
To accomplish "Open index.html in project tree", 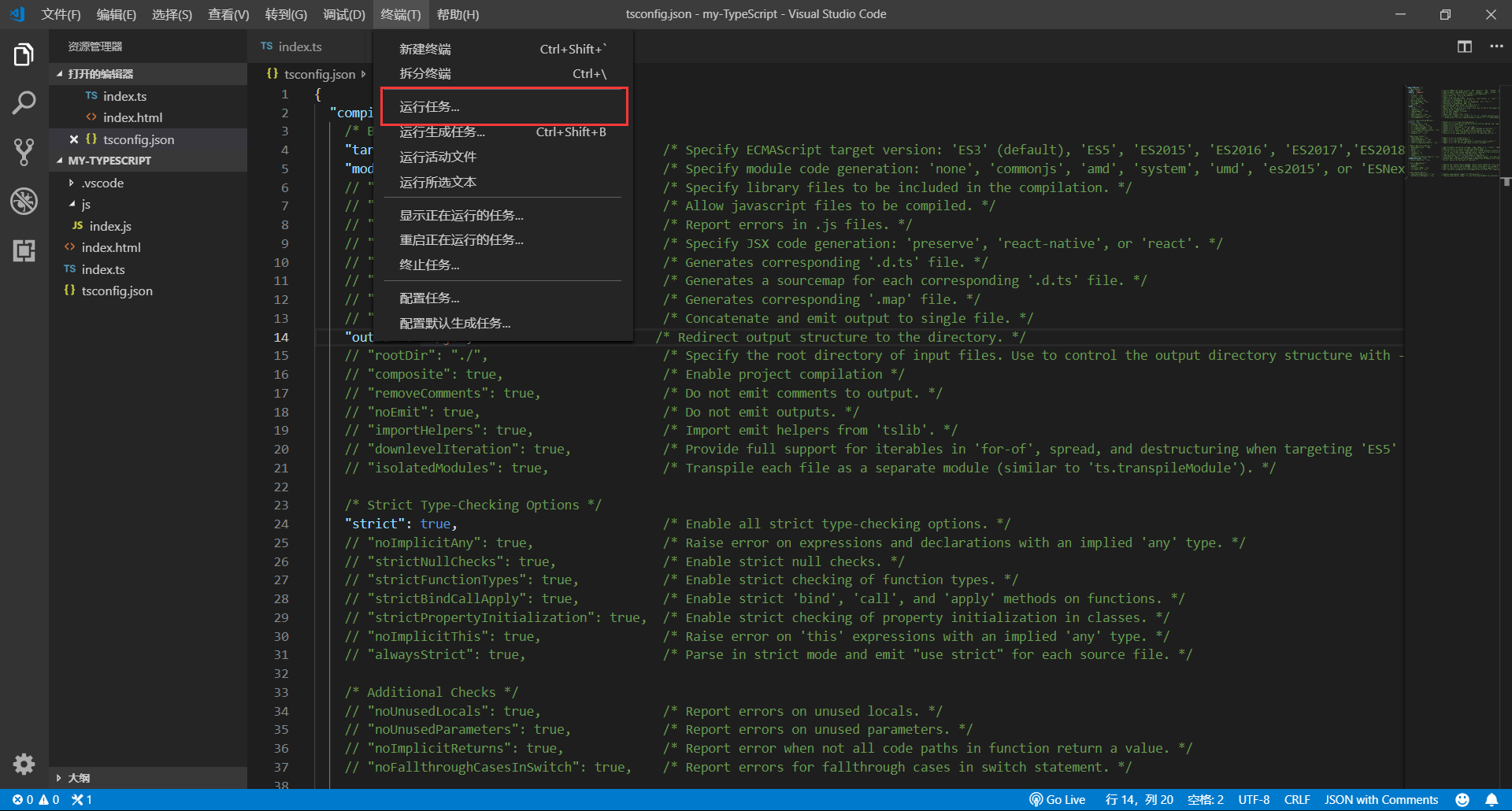I will click(x=148, y=247).
